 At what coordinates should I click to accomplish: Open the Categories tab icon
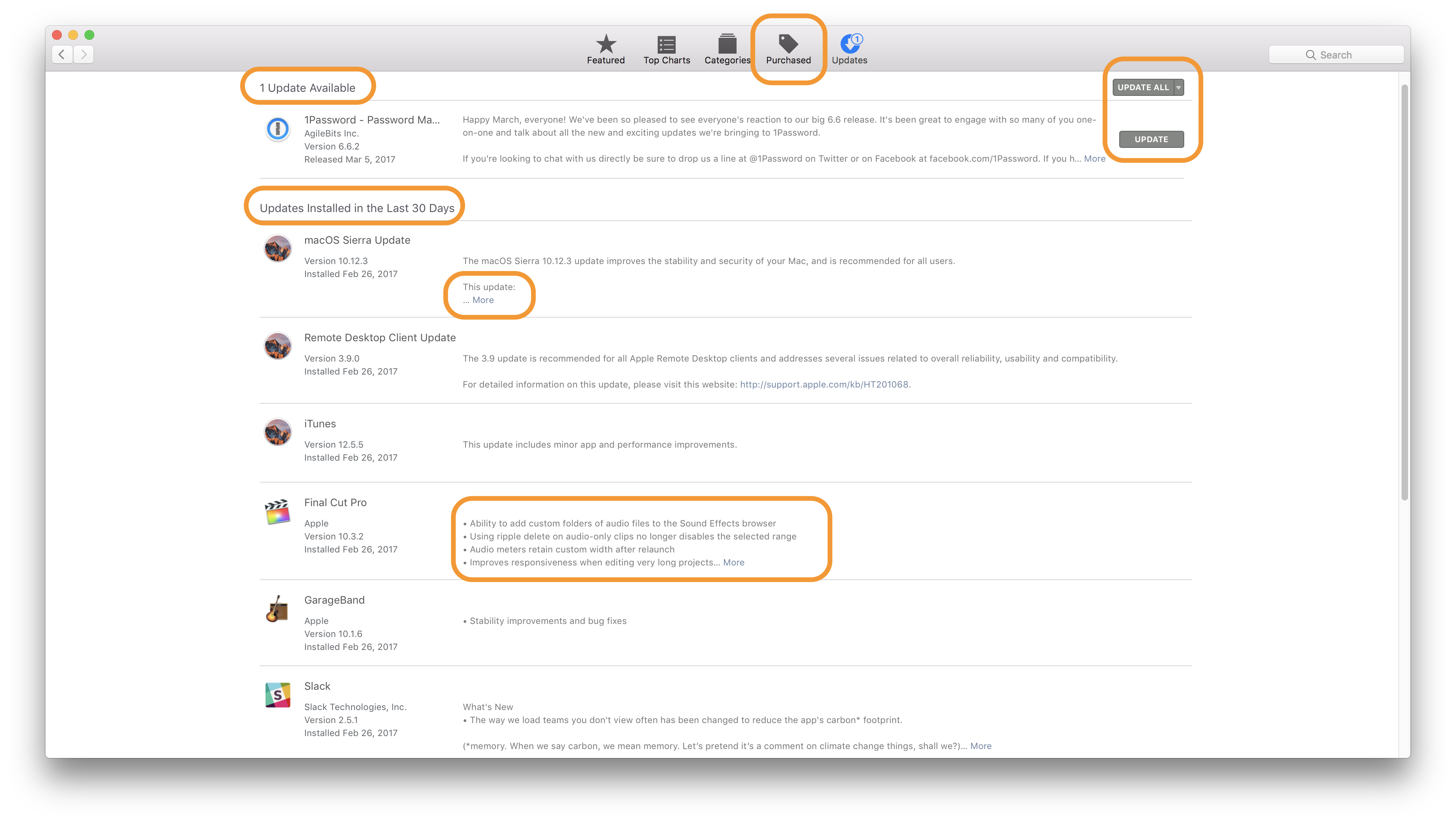coord(727,44)
